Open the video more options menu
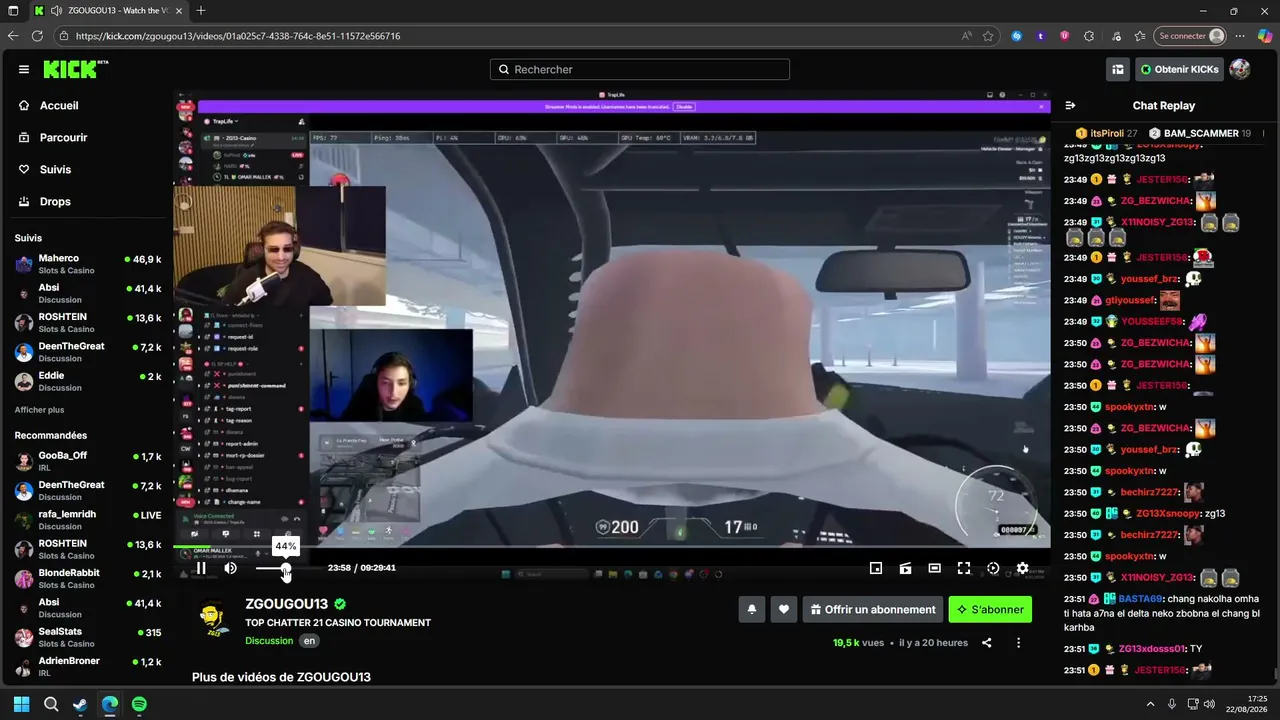Viewport: 1280px width, 720px height. [x=1018, y=643]
